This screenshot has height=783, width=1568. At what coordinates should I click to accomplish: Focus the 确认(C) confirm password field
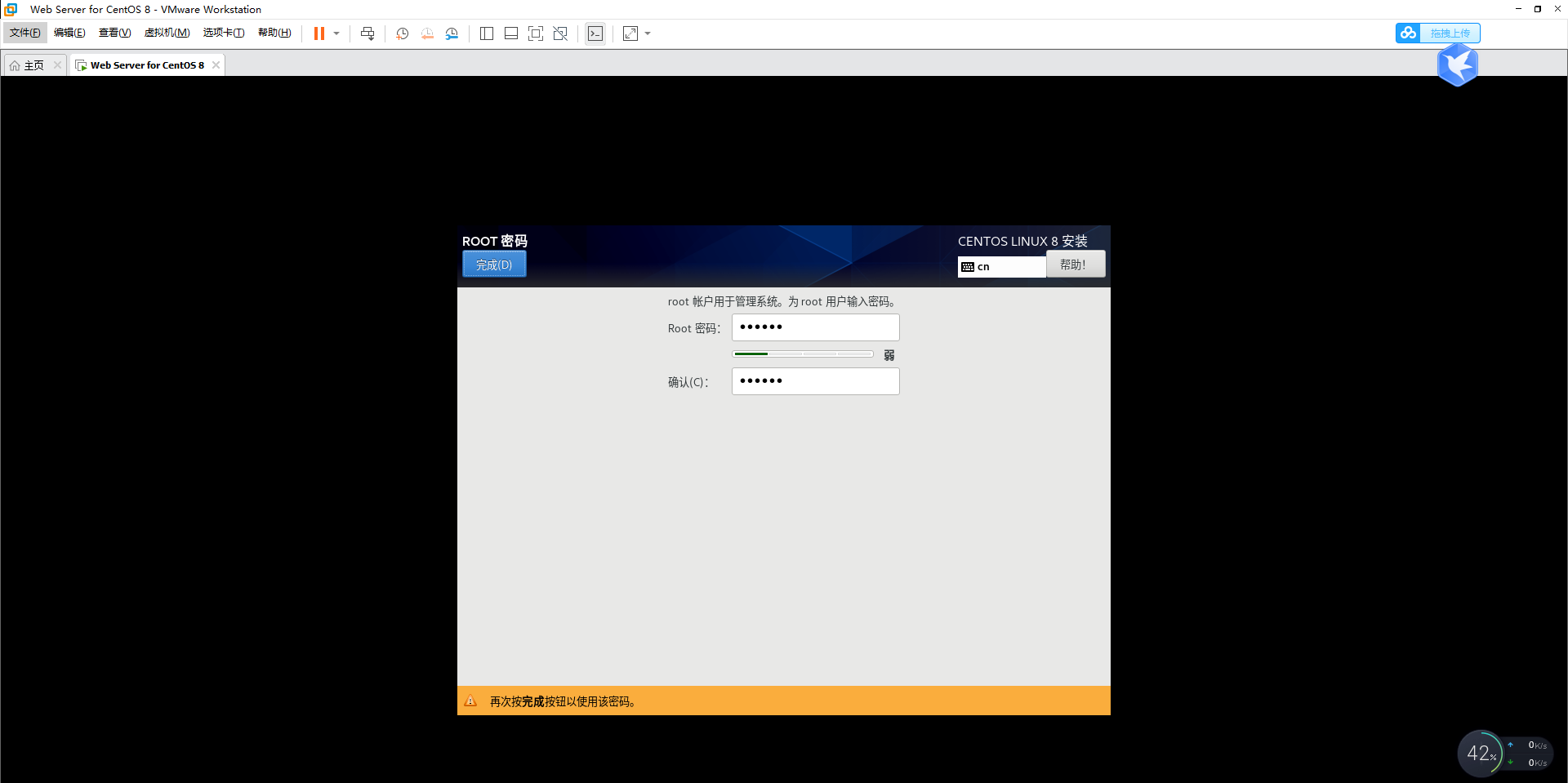click(x=815, y=381)
